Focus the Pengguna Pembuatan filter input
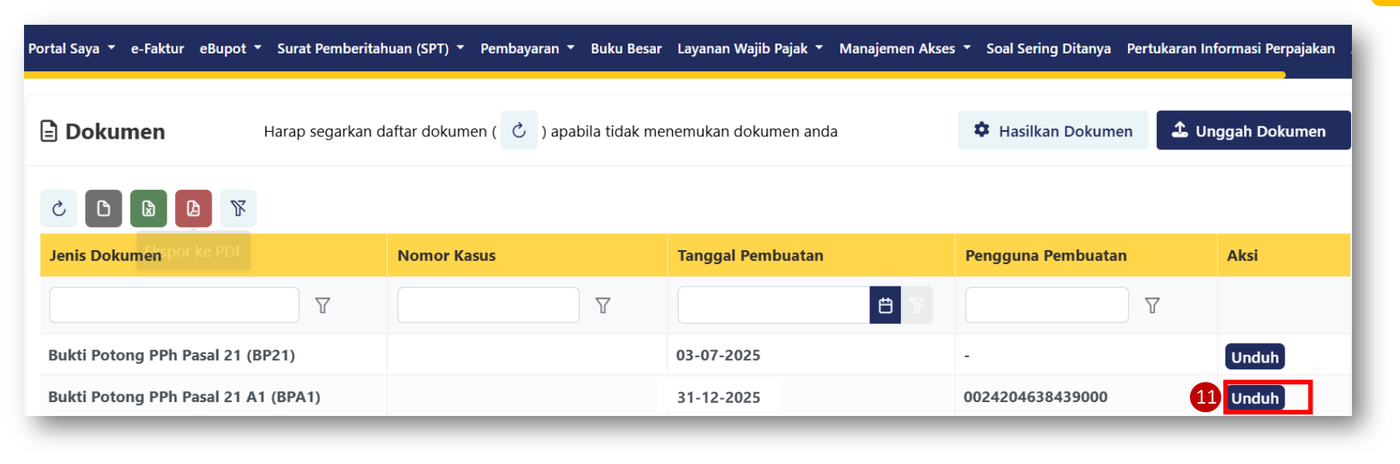 click(x=1047, y=305)
